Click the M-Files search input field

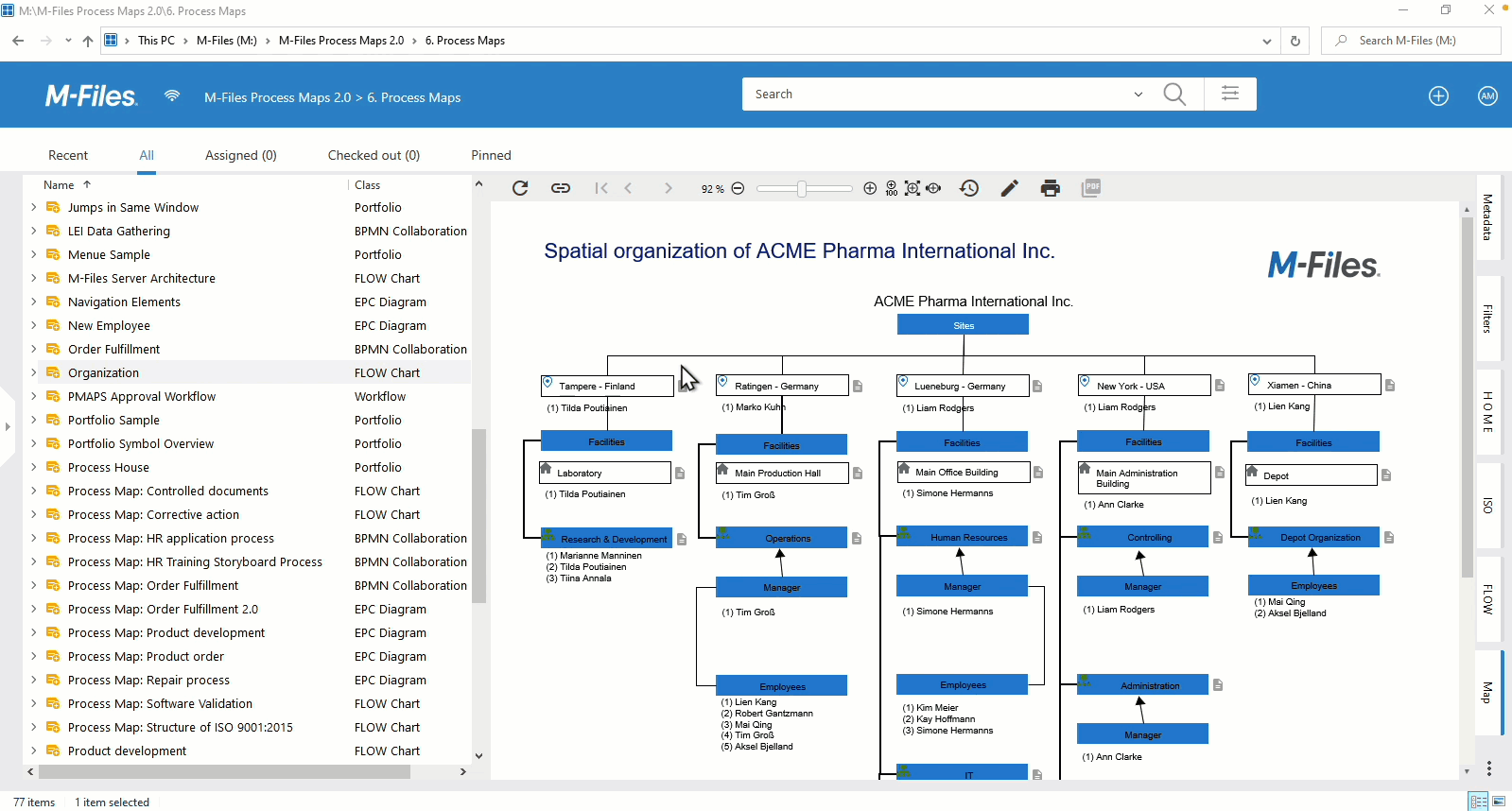(936, 95)
